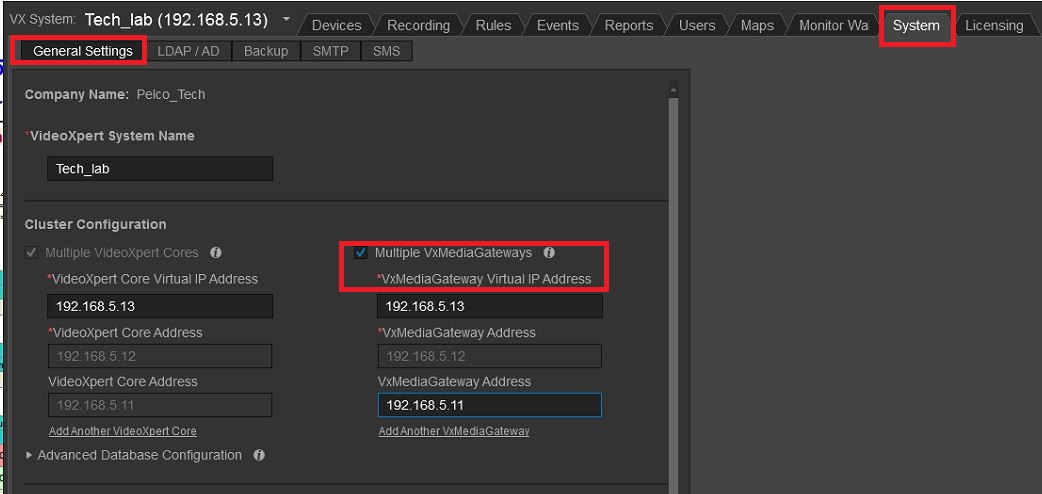Select the System tab
The height and width of the screenshot is (494, 1042).
point(916,25)
